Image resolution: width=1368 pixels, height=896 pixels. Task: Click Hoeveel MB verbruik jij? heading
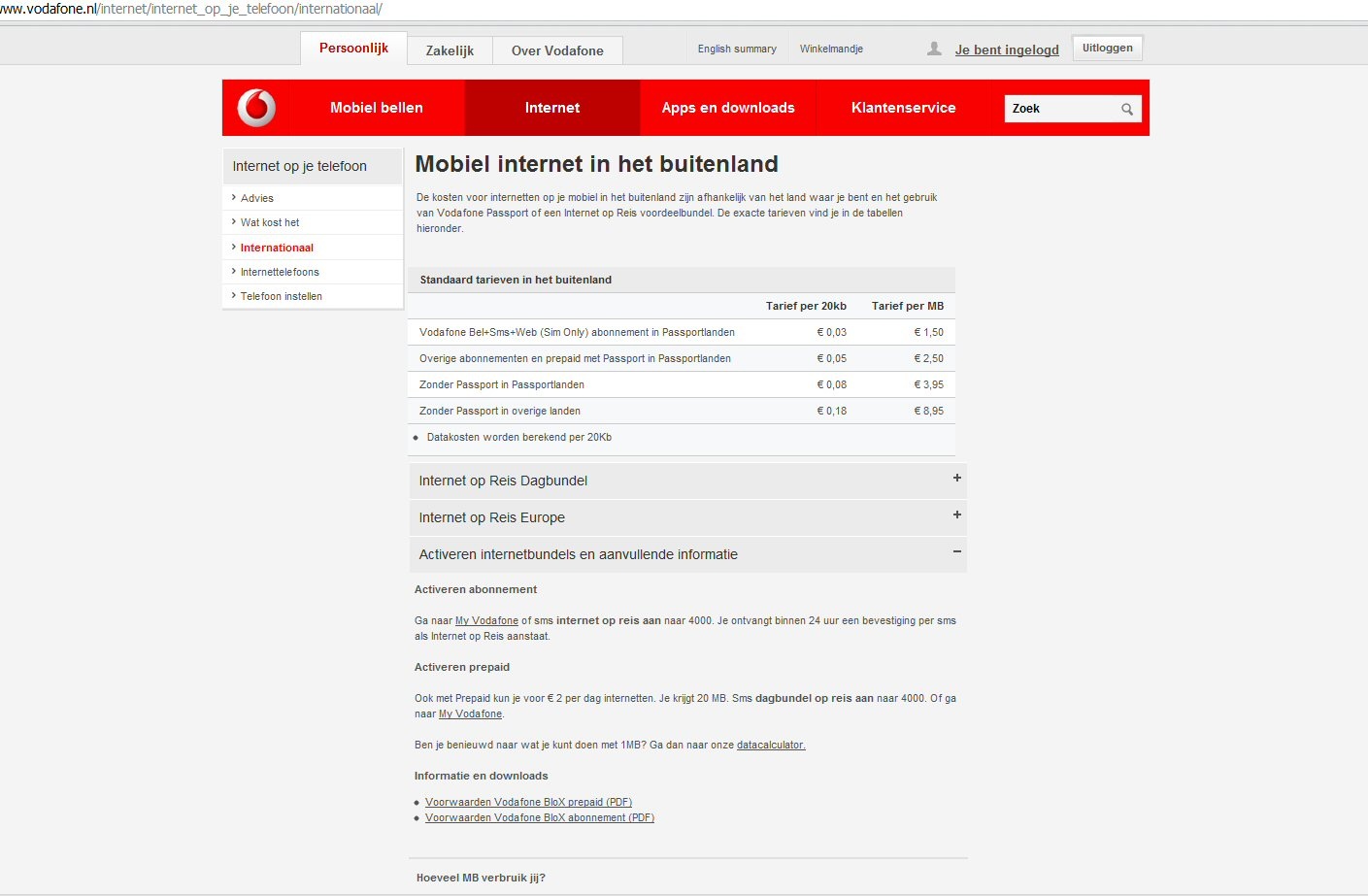[481, 878]
